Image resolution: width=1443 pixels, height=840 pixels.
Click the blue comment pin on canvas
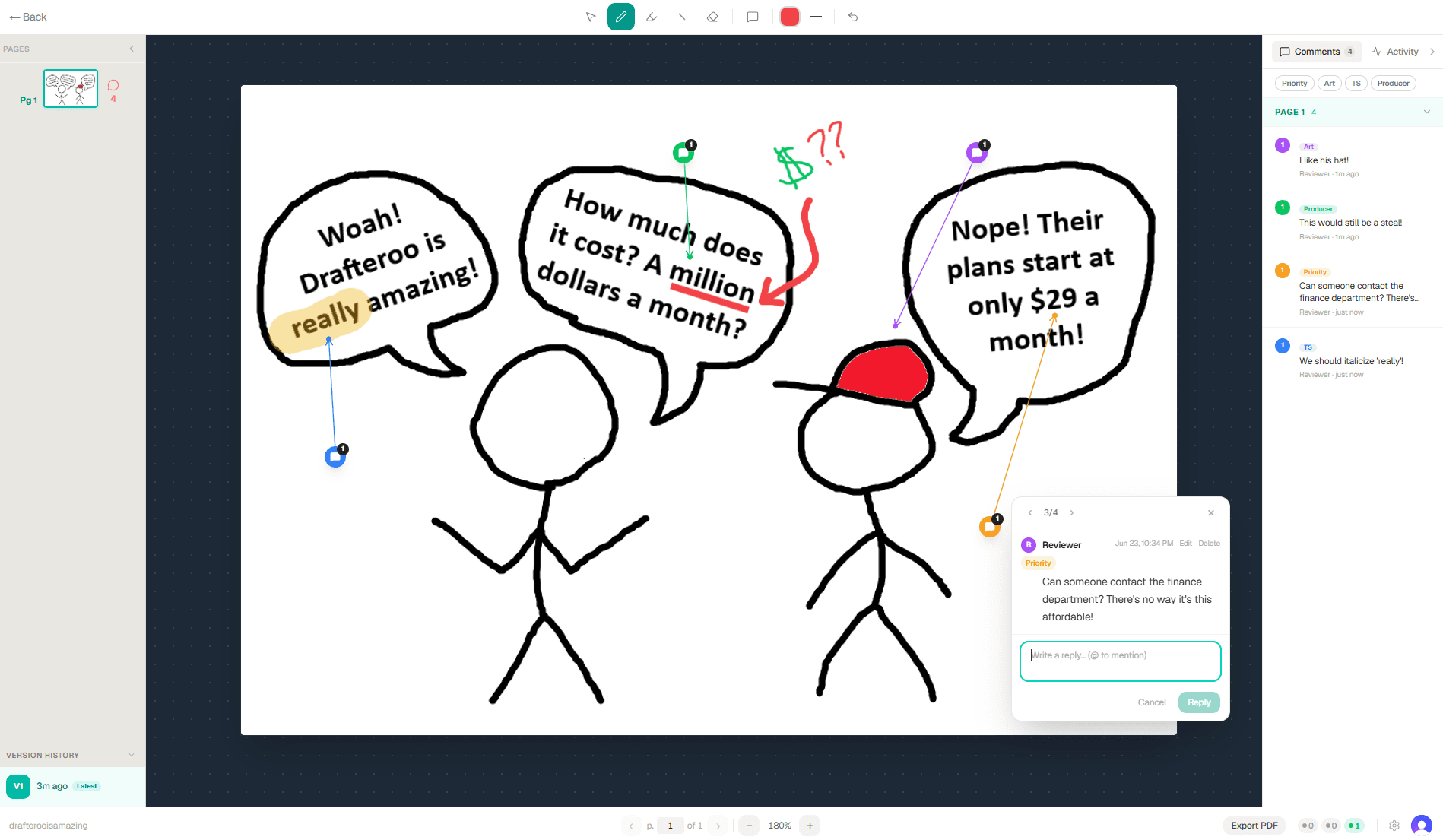(x=335, y=458)
